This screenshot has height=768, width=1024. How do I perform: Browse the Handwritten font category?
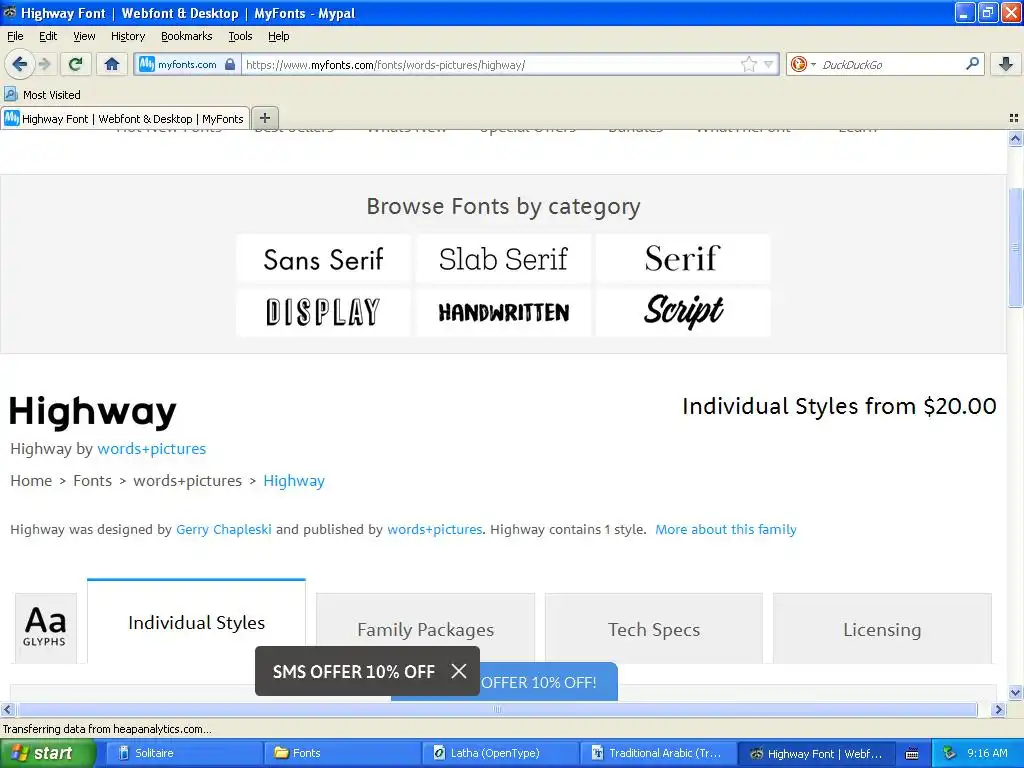503,312
